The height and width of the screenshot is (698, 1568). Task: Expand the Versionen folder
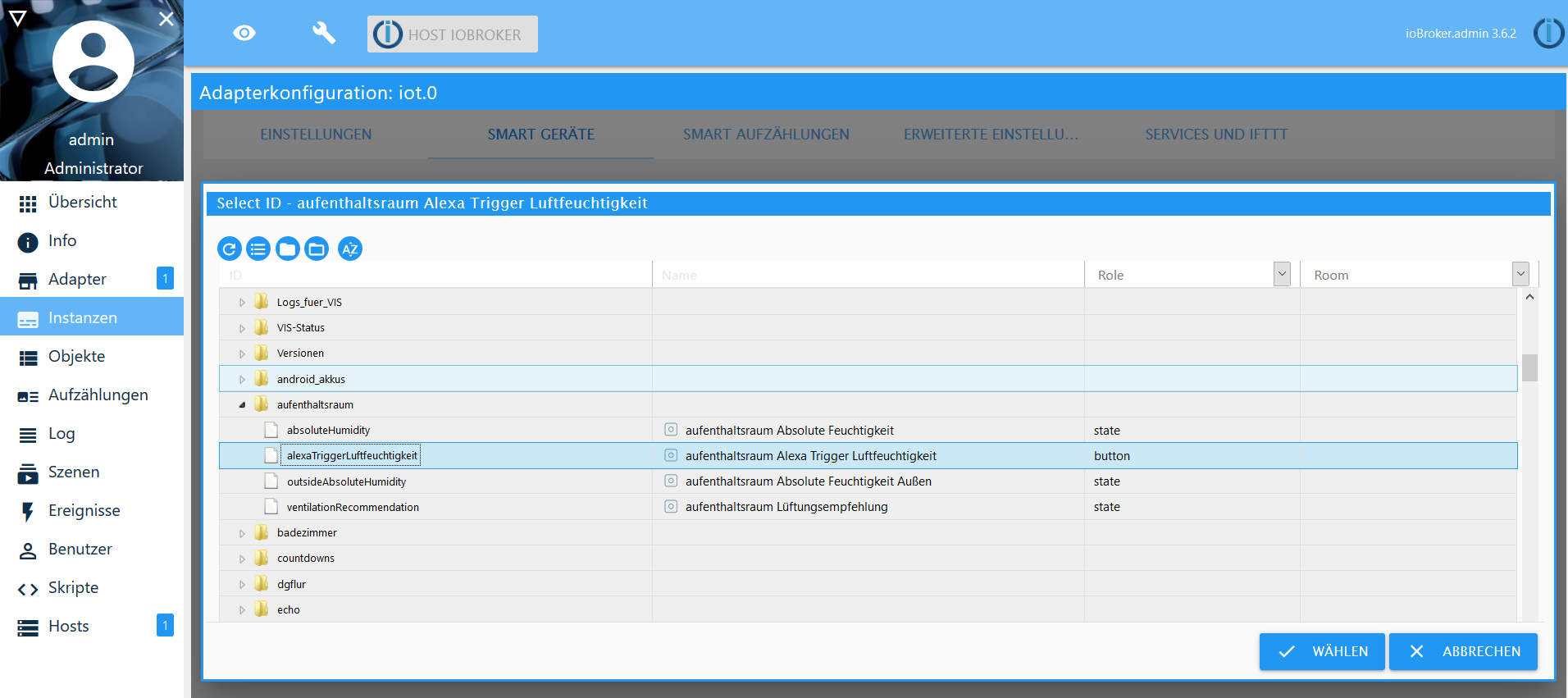coord(242,354)
